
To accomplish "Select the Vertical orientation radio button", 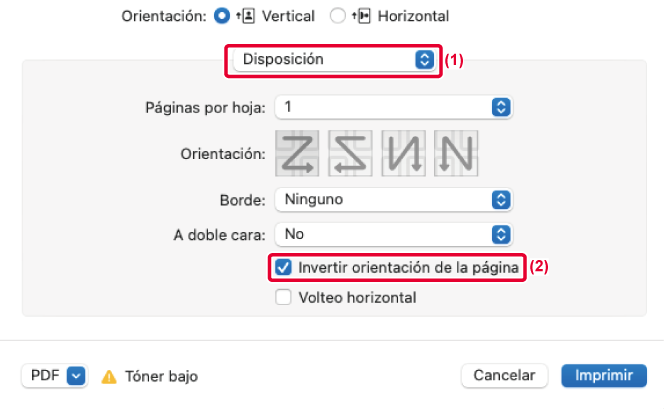I will pos(222,16).
